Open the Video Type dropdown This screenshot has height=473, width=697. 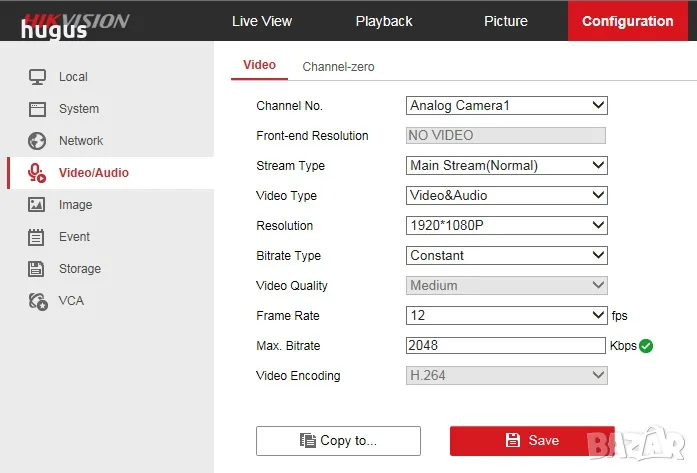[506, 195]
